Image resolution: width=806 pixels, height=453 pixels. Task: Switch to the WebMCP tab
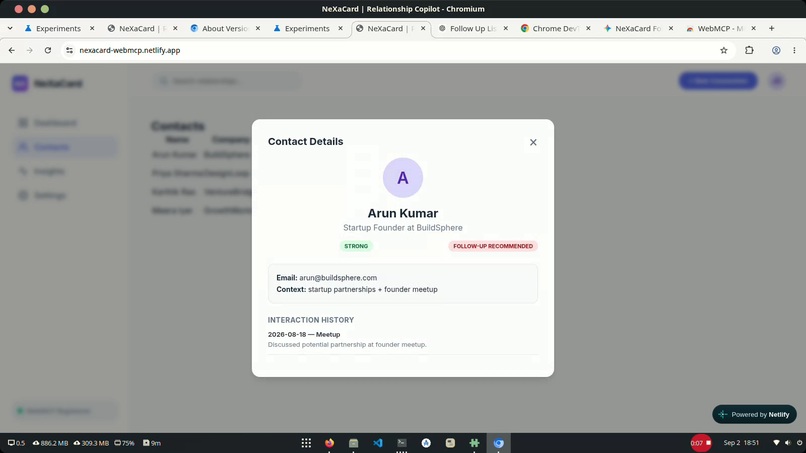point(721,28)
